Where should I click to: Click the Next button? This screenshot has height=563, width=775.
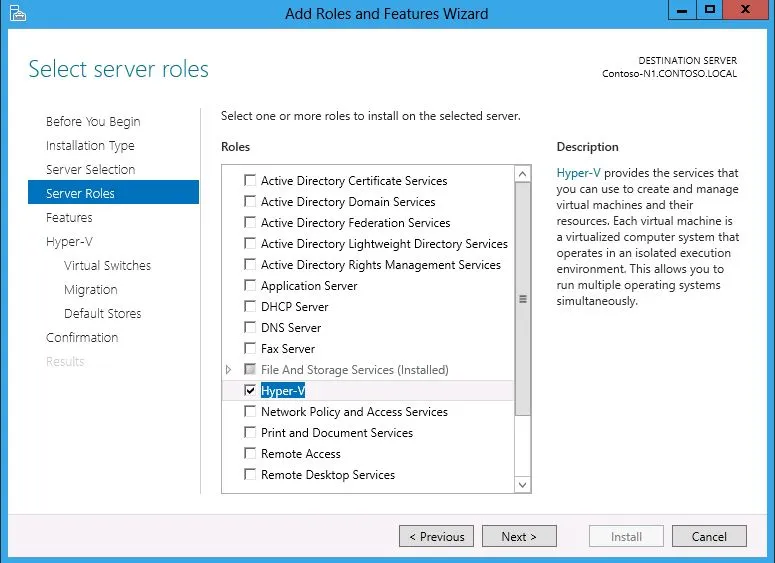[519, 536]
